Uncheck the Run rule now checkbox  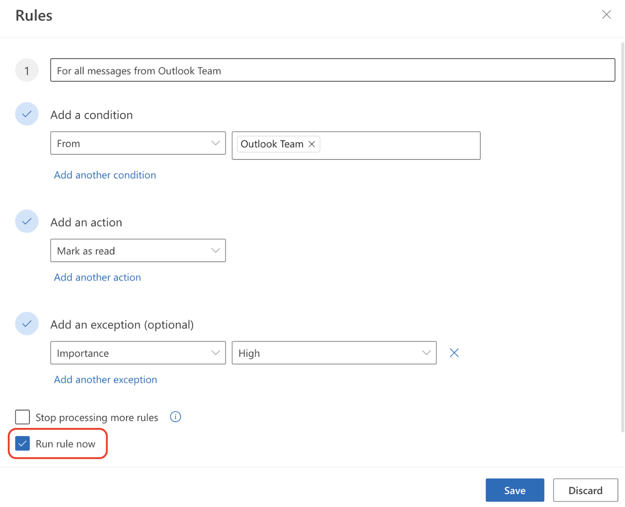click(x=22, y=443)
